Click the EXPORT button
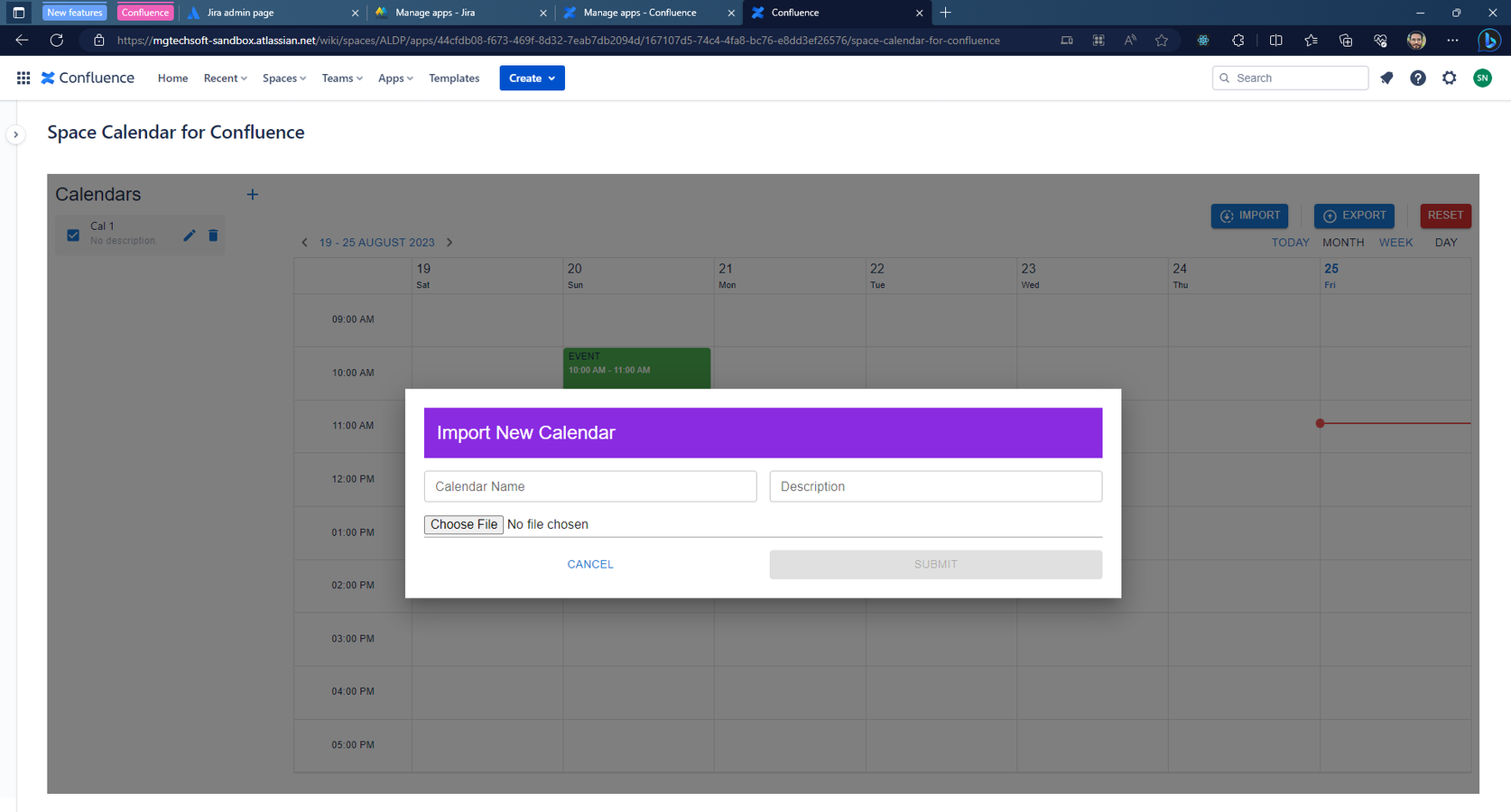The width and height of the screenshot is (1511, 812). (x=1354, y=216)
